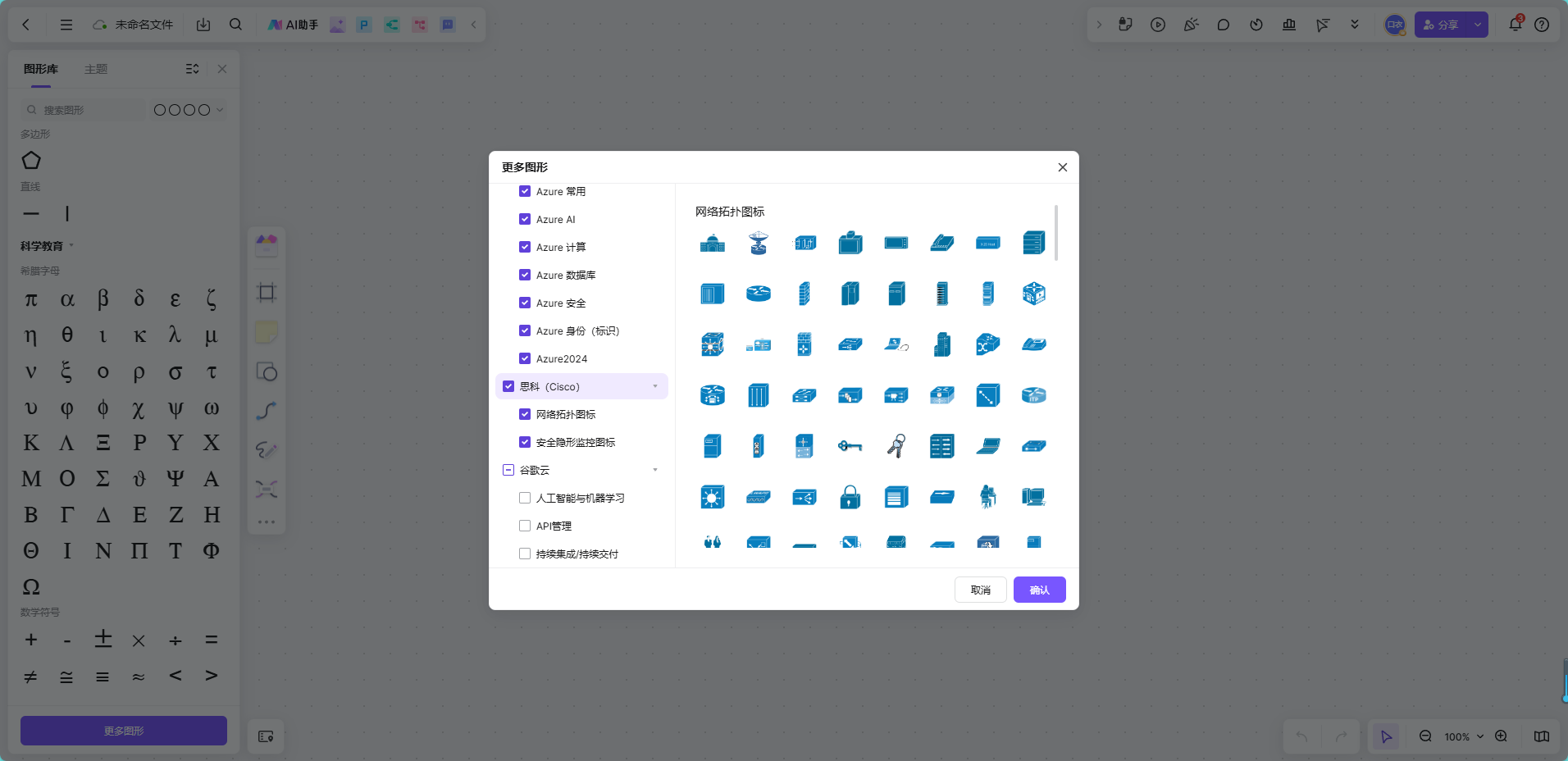Viewport: 1568px width, 761px height.
Task: Expand the share button dropdown arrow
Action: point(1478,25)
